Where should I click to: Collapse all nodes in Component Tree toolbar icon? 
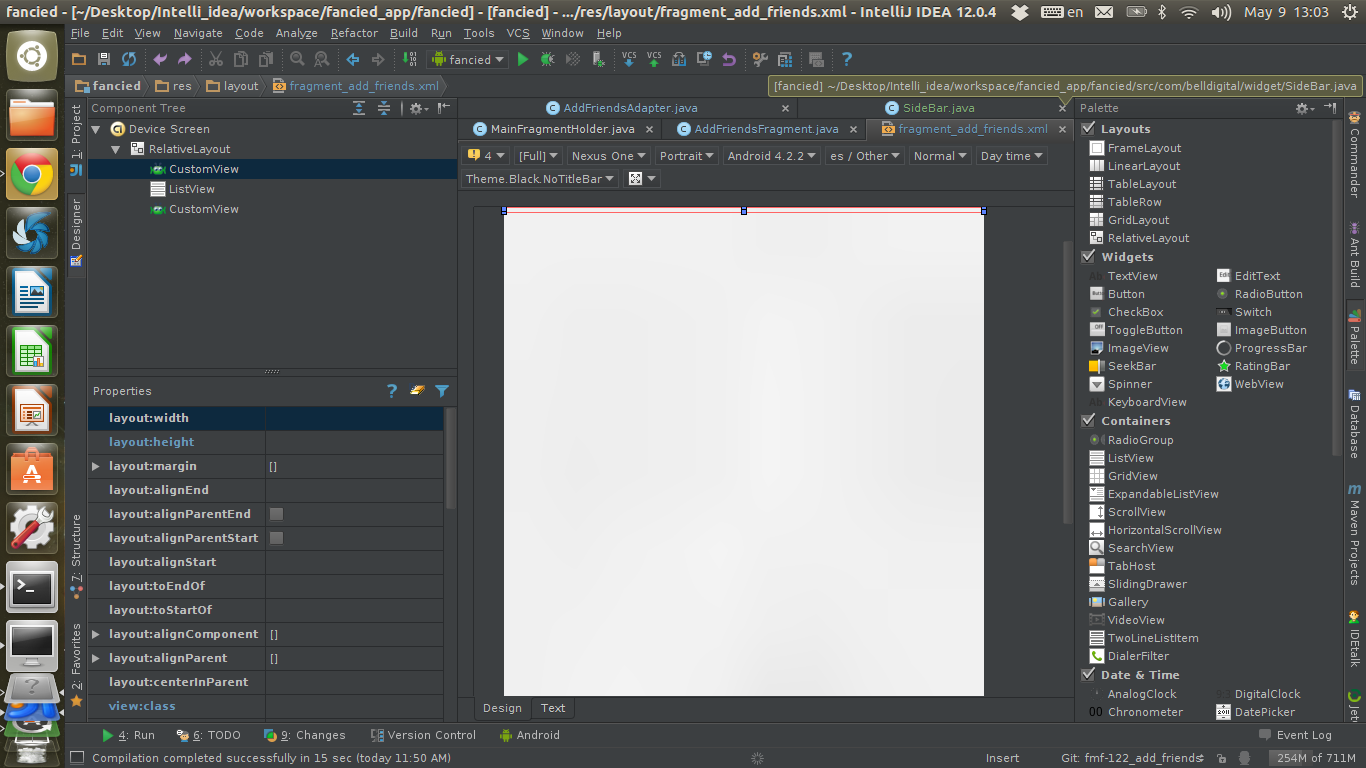384,108
